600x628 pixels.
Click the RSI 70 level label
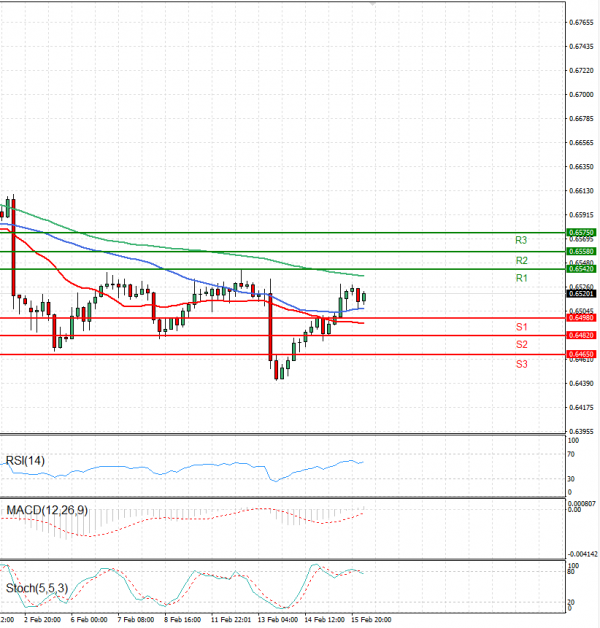571,454
